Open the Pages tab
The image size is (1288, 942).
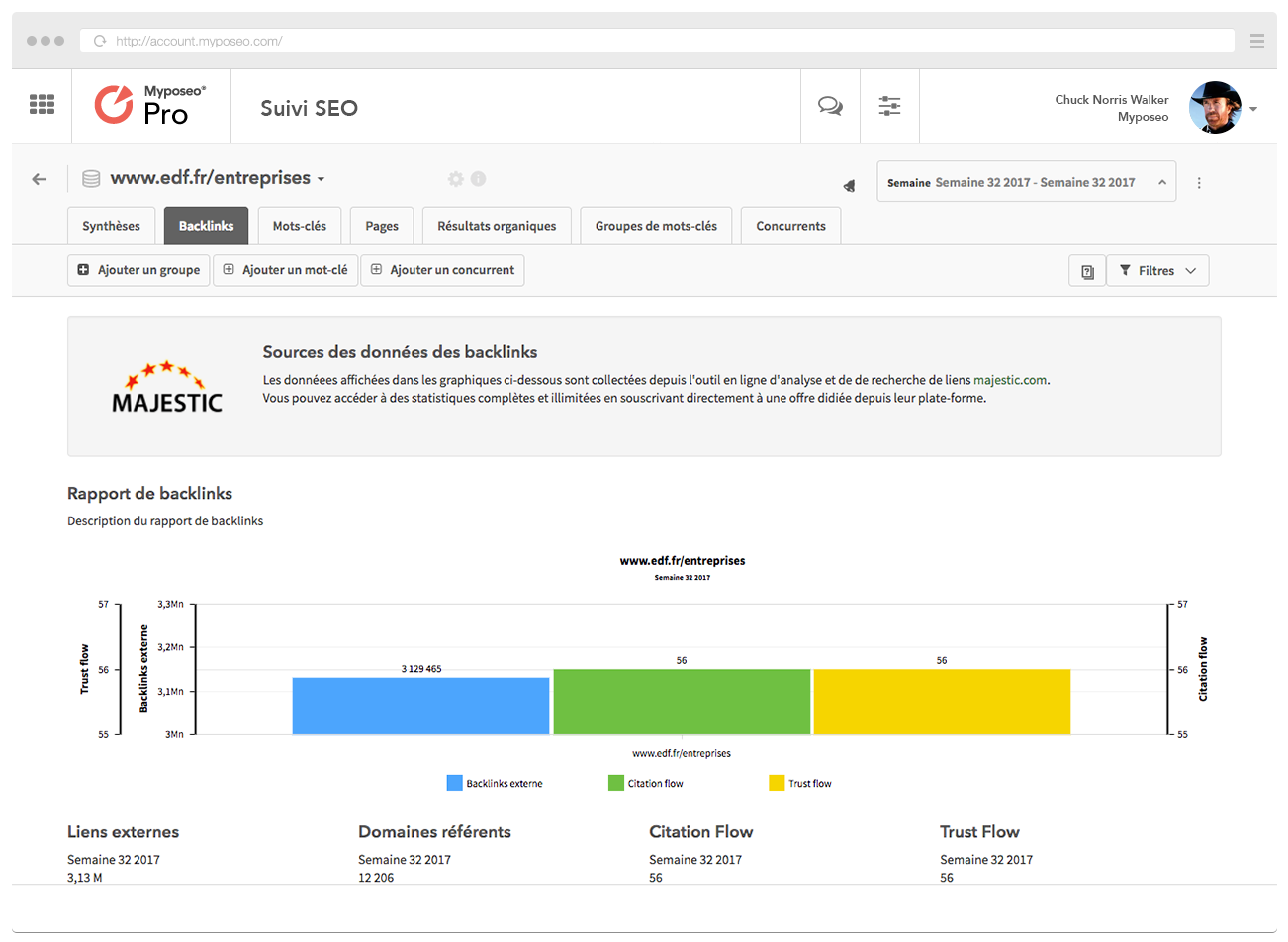[x=382, y=226]
